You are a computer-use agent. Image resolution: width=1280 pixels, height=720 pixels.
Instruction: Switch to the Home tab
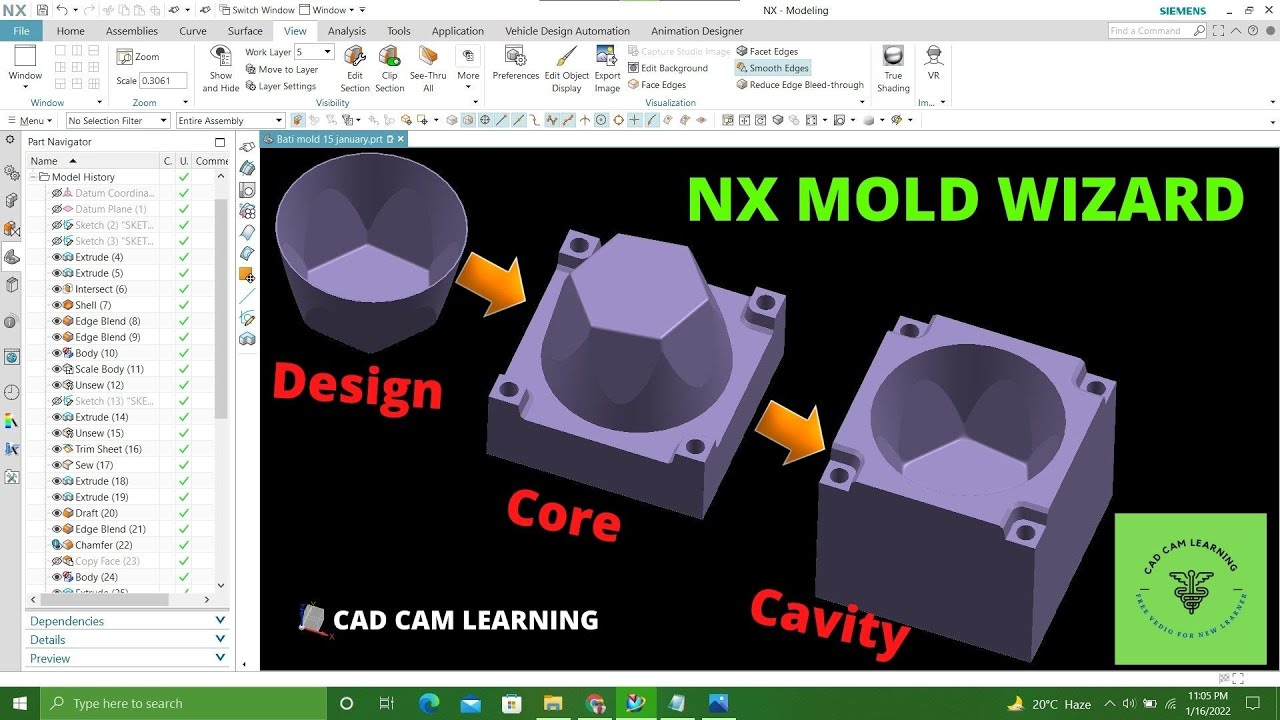point(70,31)
